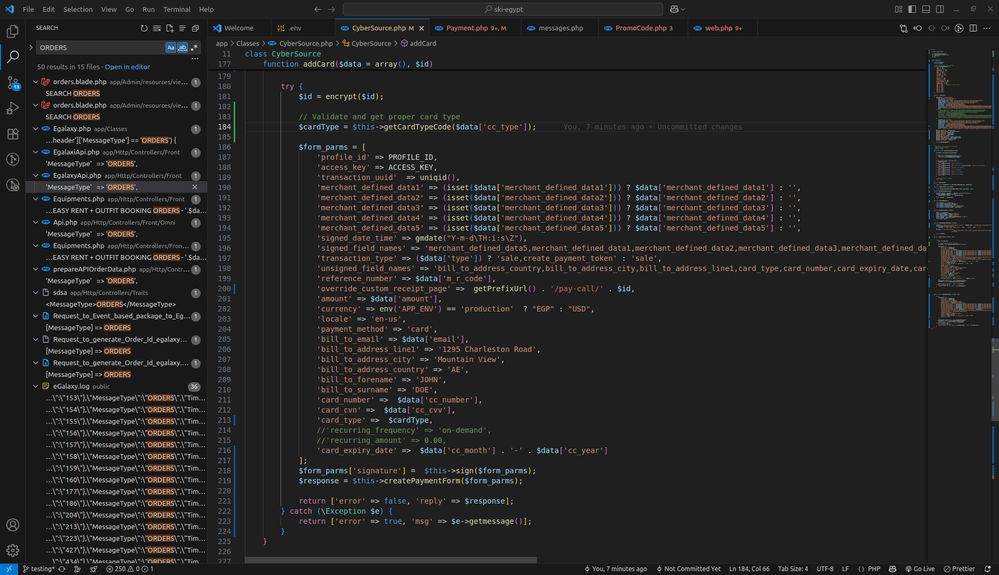Switch to the PromoCode.php tab
This screenshot has height=575, width=999.
pos(642,28)
